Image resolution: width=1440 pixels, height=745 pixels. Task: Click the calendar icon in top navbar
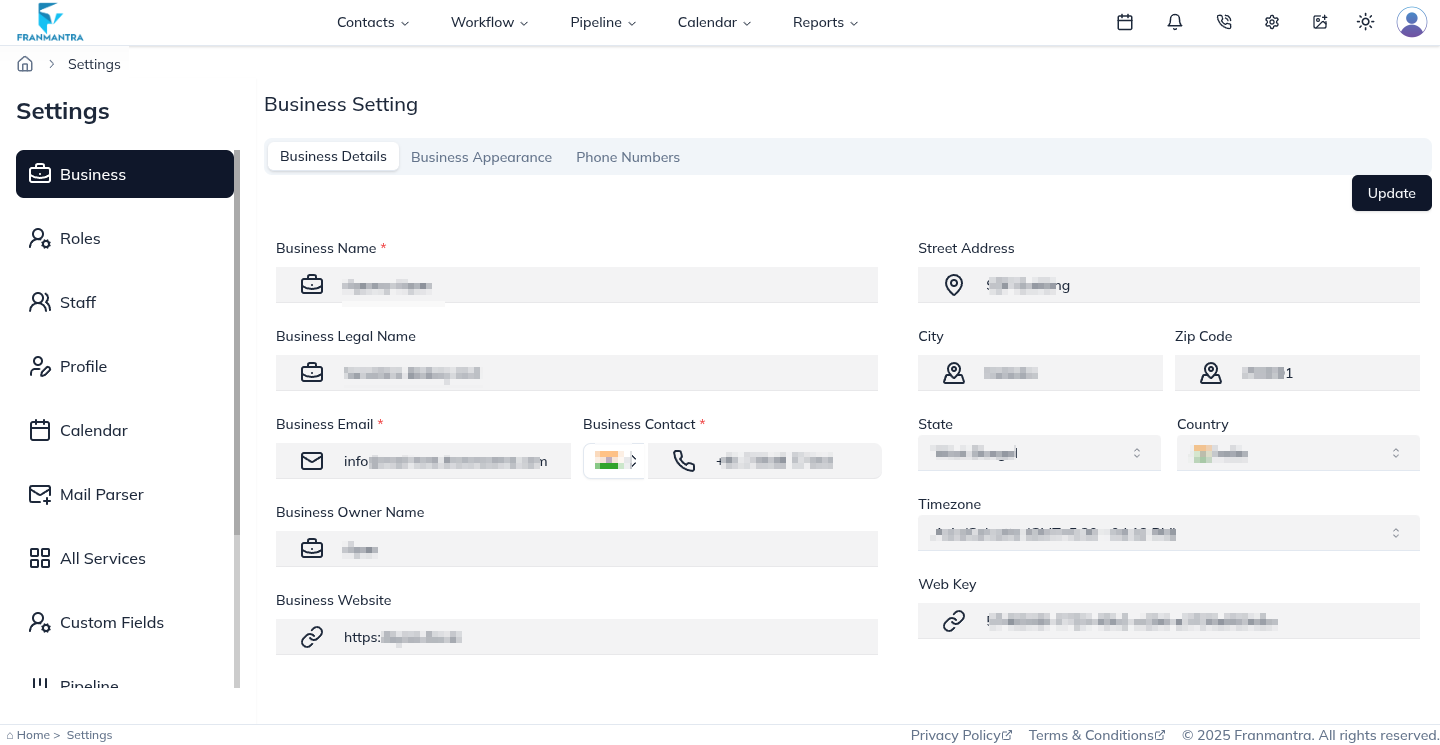[x=1125, y=21]
